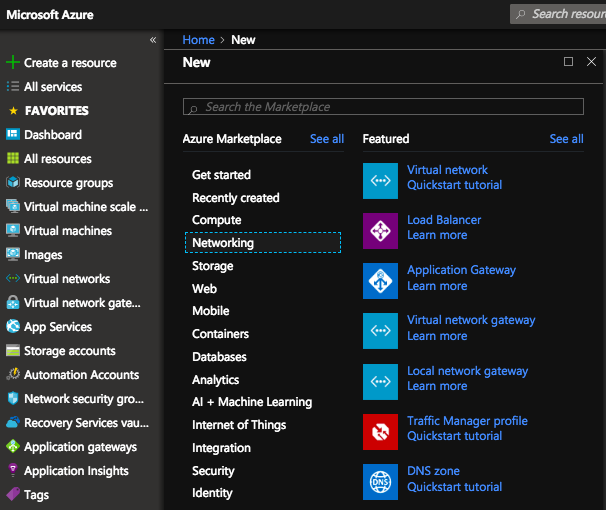Screen dimensions: 606x510
Task: Click the DNS zone tile icon
Action: (380, 482)
